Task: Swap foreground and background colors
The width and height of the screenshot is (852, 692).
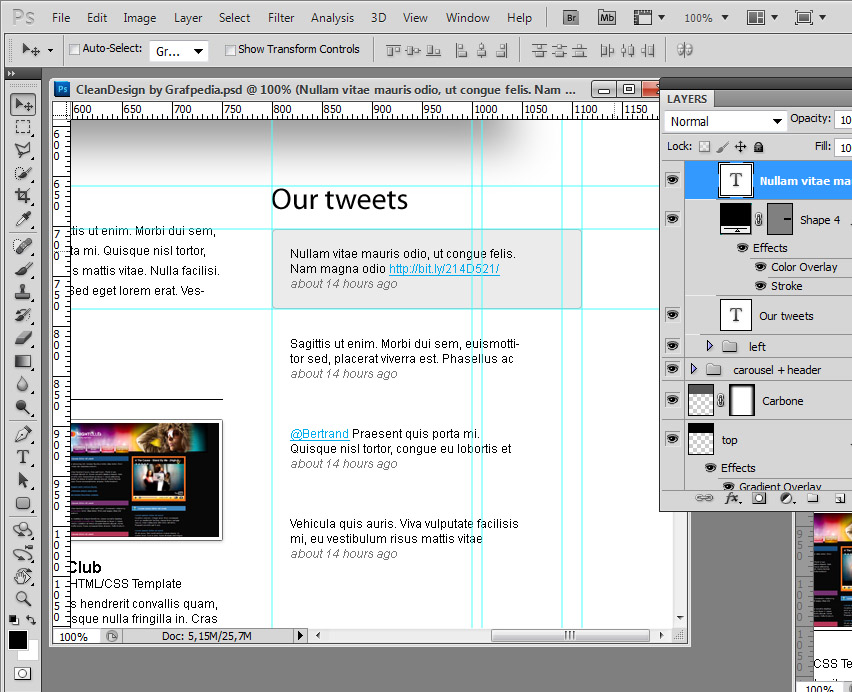Action: (32, 620)
